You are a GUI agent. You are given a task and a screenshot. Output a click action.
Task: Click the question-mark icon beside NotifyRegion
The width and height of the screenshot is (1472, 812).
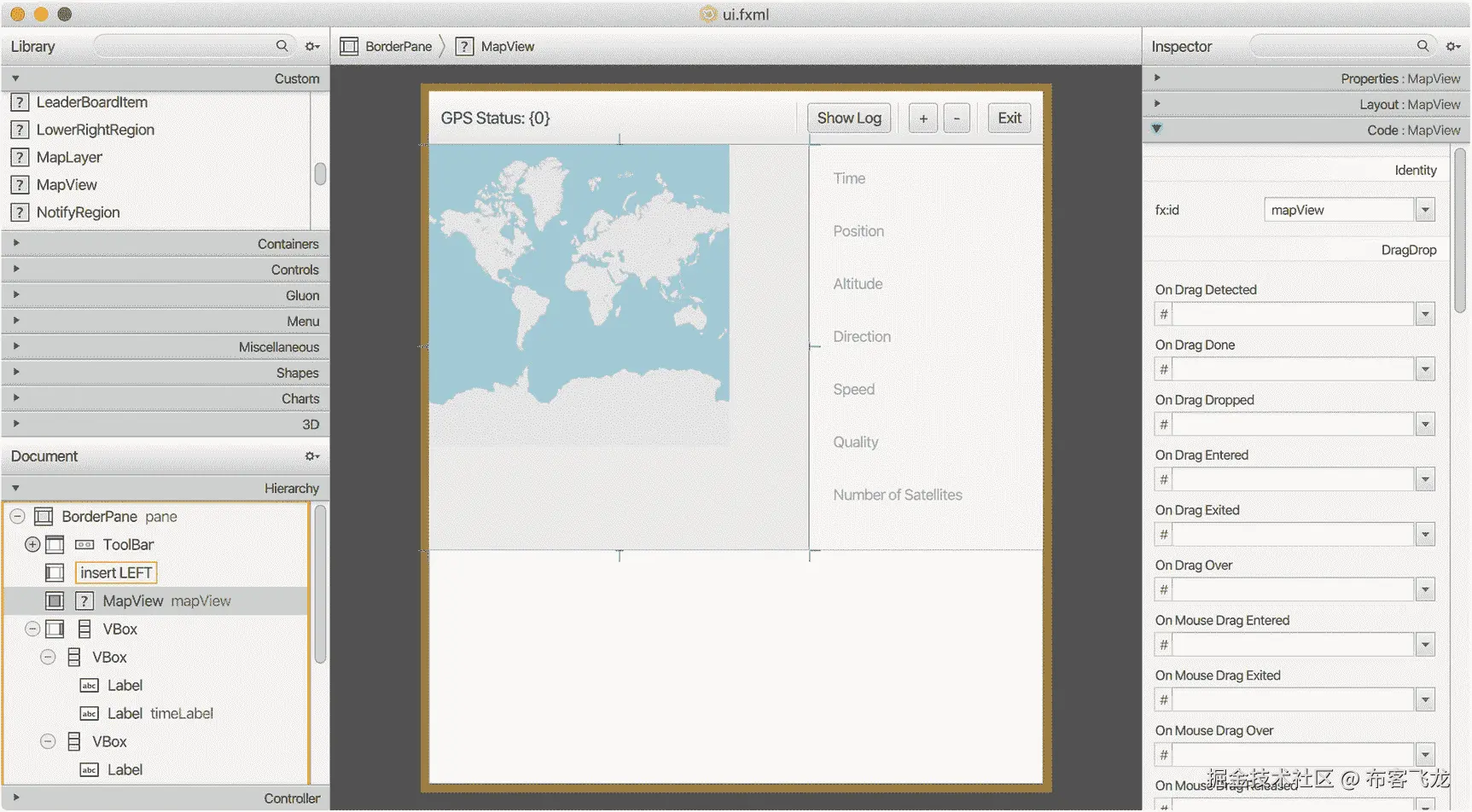point(20,212)
